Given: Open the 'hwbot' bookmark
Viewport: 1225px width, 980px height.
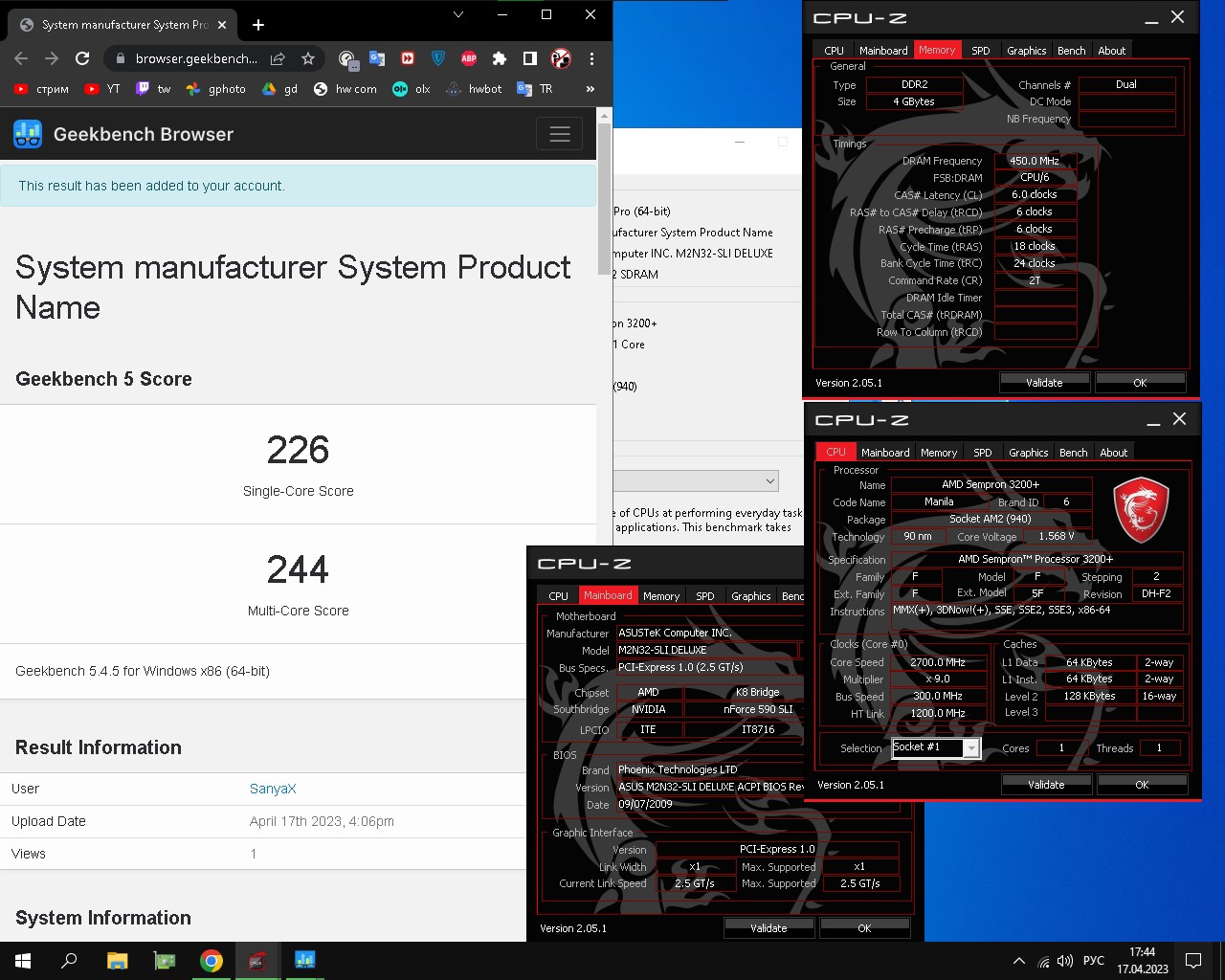Looking at the screenshot, I should coord(475,89).
